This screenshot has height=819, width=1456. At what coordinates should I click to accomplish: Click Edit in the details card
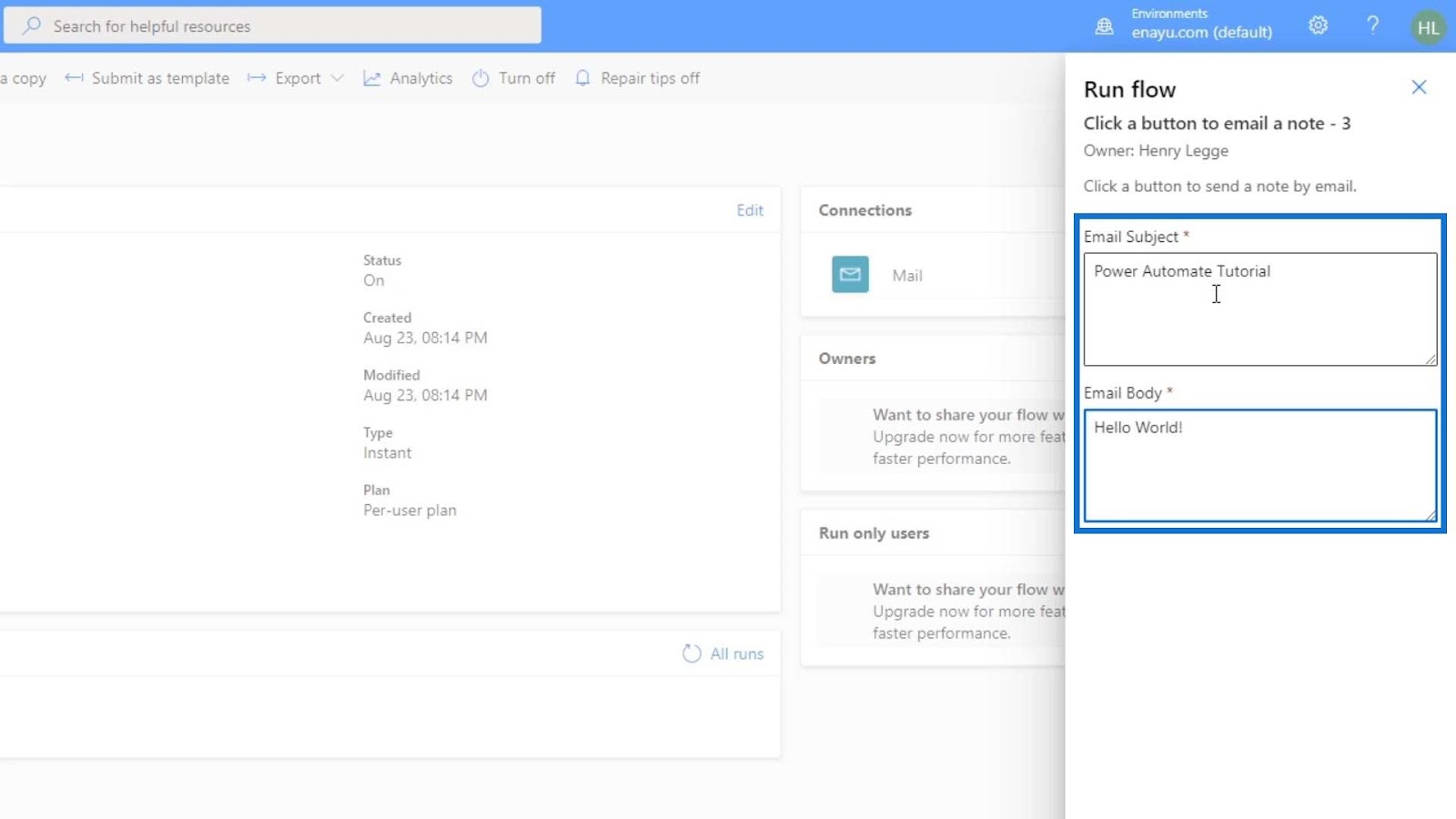click(x=750, y=210)
